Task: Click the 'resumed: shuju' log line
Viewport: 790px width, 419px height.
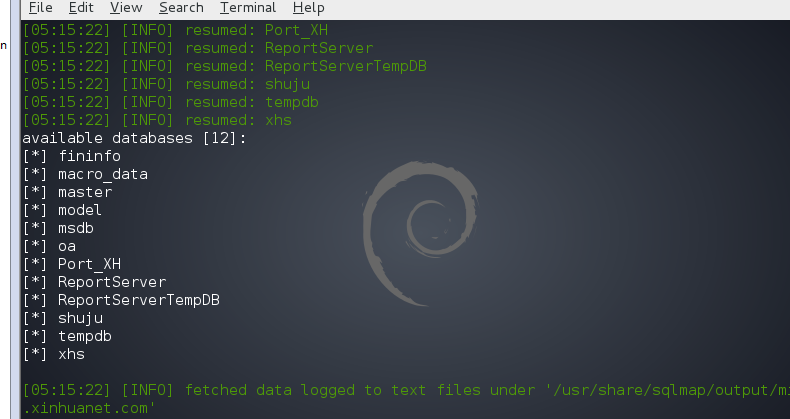Action: click(166, 85)
